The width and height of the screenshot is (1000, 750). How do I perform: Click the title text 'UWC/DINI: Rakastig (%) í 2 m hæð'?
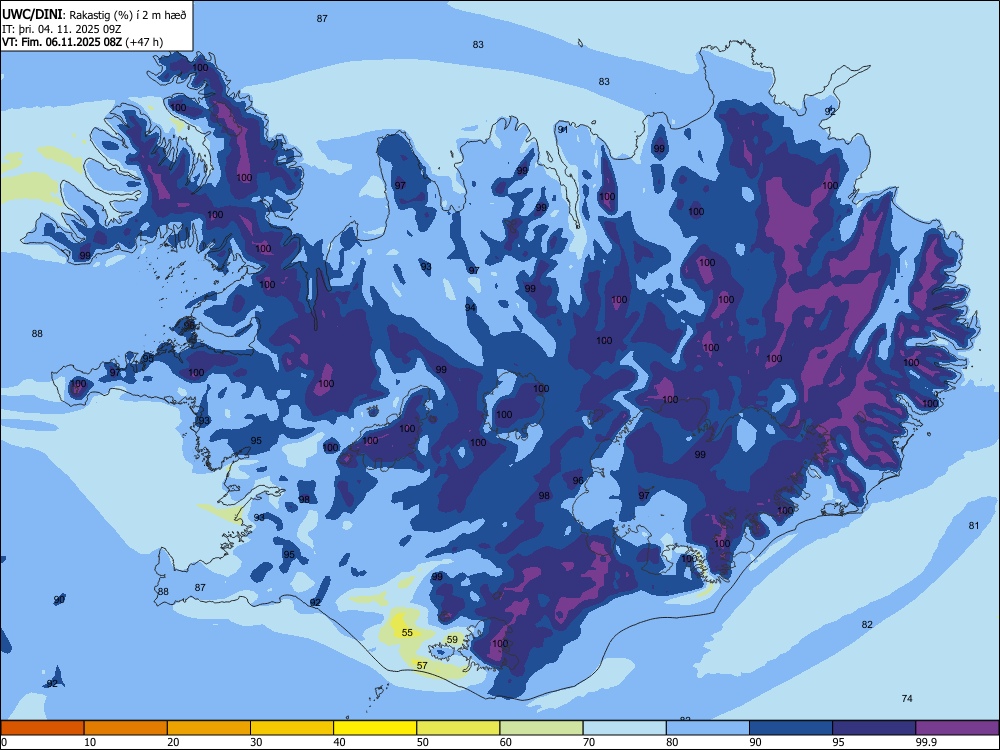(x=94, y=15)
